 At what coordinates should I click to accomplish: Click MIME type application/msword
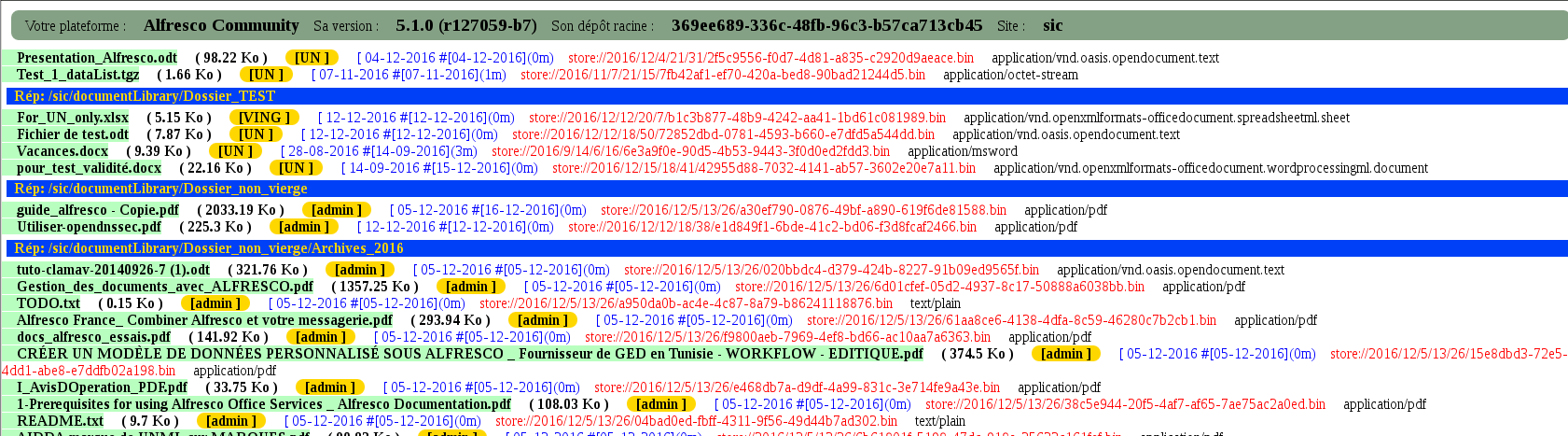pos(963,151)
